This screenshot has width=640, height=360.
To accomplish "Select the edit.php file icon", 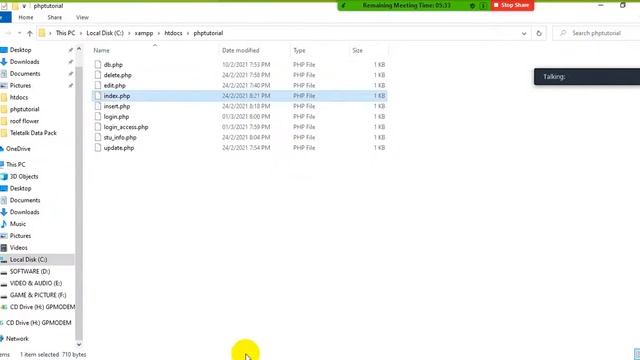I will pyautogui.click(x=98, y=85).
